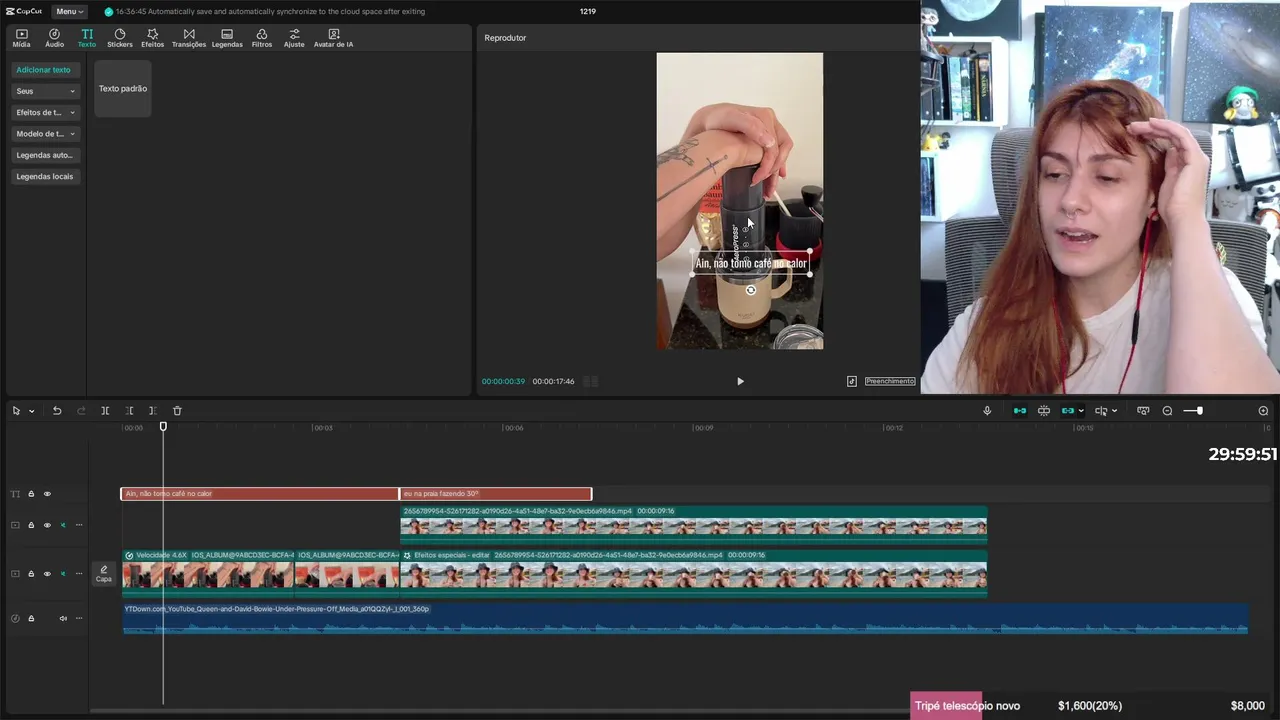
Task: Delete the selected clip
Action: click(x=177, y=411)
